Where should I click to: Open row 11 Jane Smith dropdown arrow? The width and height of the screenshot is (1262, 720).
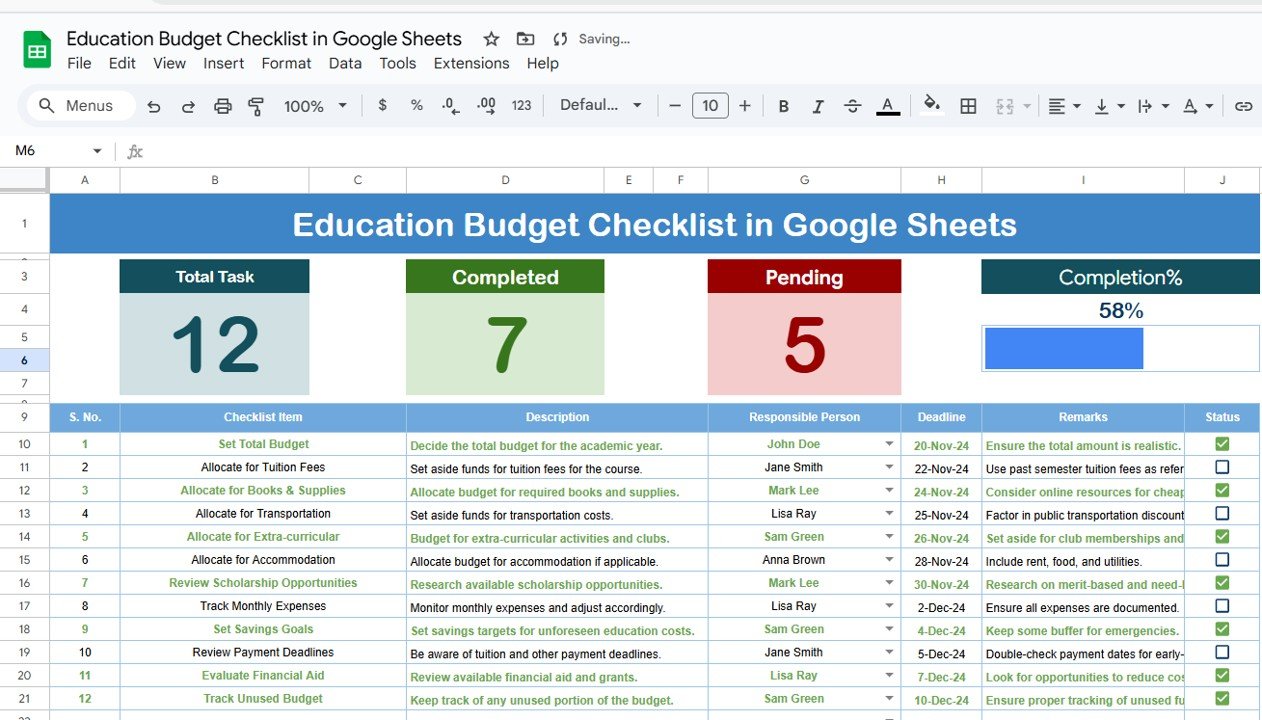(889, 467)
